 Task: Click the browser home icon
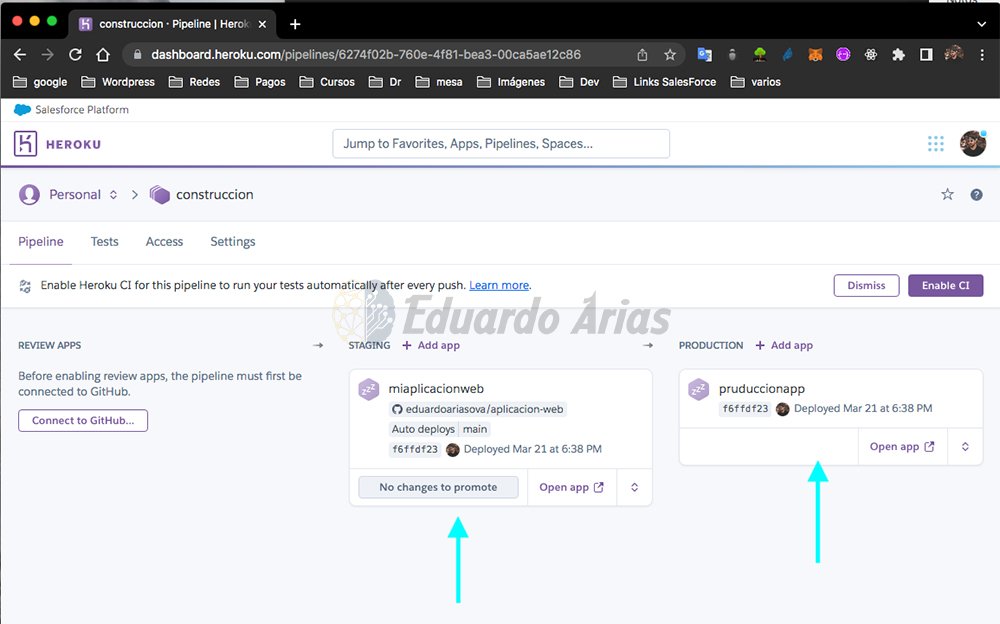tap(103, 55)
